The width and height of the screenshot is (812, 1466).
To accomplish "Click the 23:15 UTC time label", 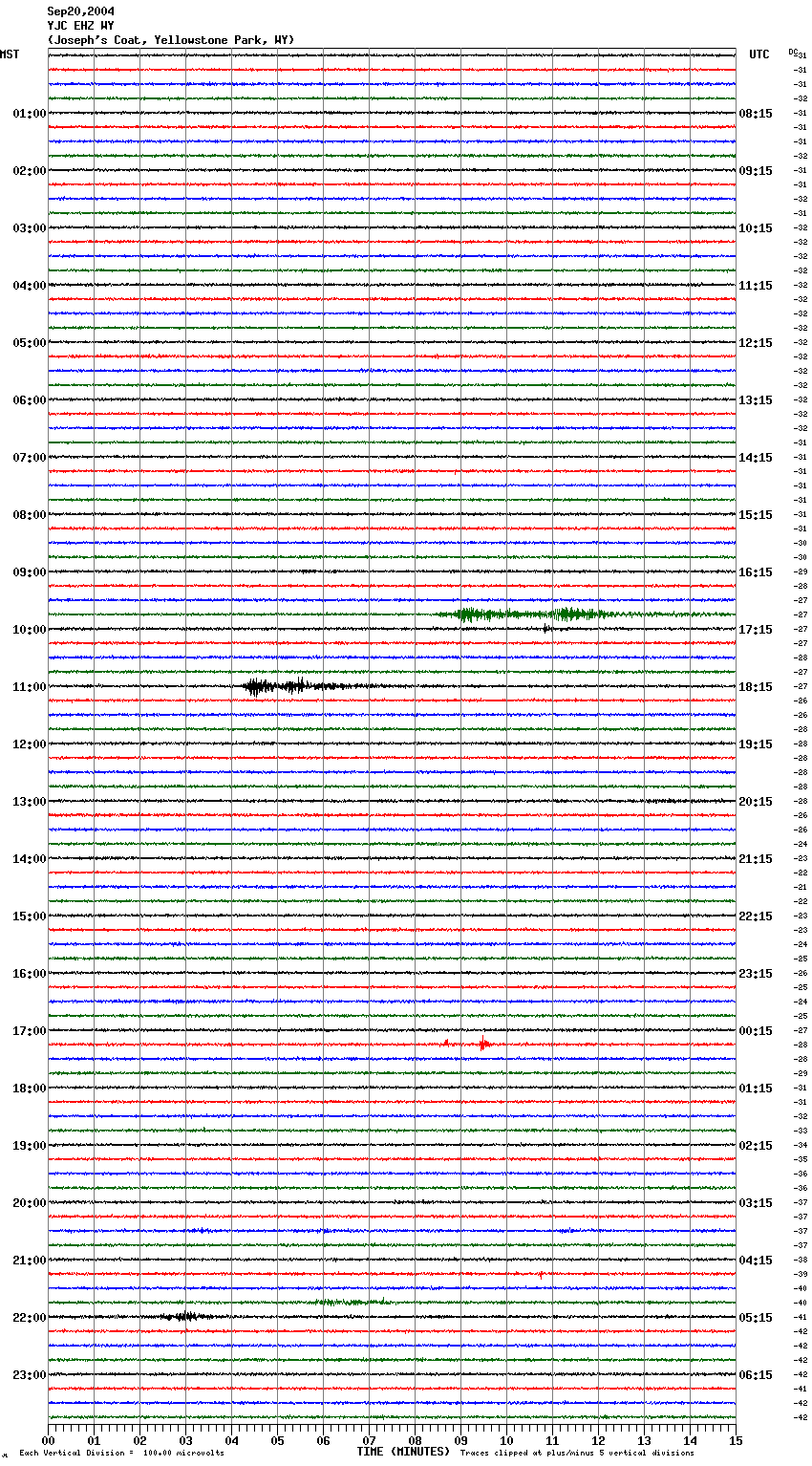I will pyautogui.click(x=756, y=974).
